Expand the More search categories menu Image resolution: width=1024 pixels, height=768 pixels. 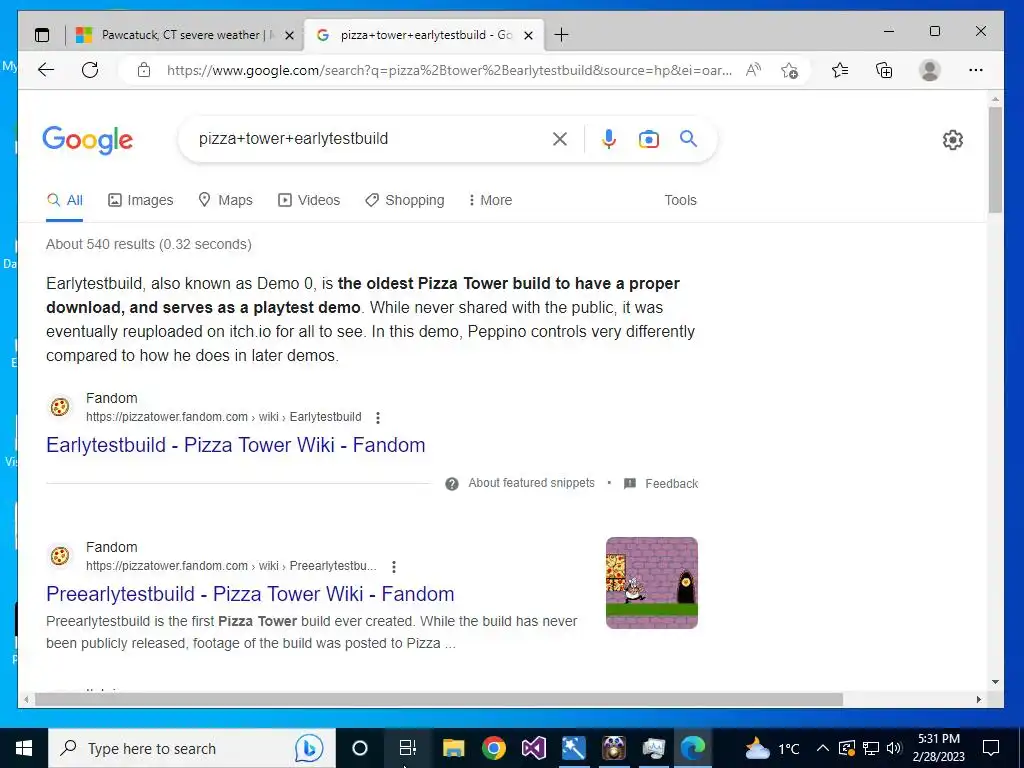[x=490, y=200]
